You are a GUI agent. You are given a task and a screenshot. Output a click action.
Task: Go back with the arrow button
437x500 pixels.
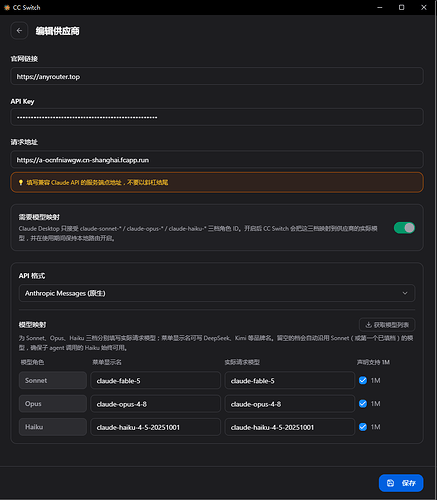[x=19, y=31]
